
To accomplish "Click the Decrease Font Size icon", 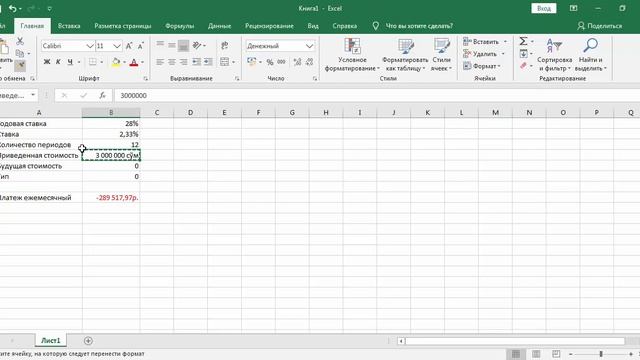I will pyautogui.click(x=140, y=46).
